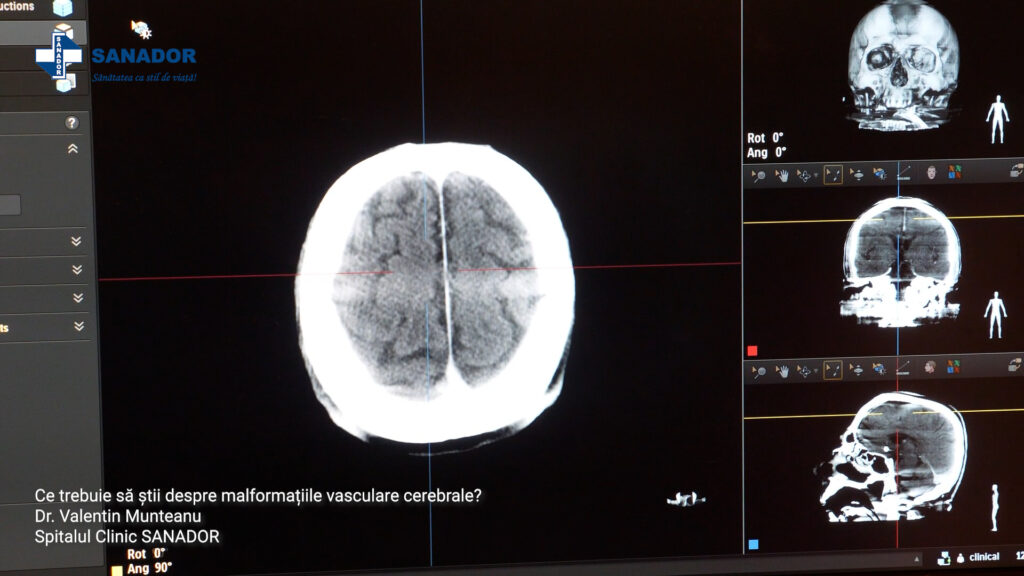Click the measure line tool in sagittal toolbar
Image resolution: width=1024 pixels, height=576 pixels.
904,369
